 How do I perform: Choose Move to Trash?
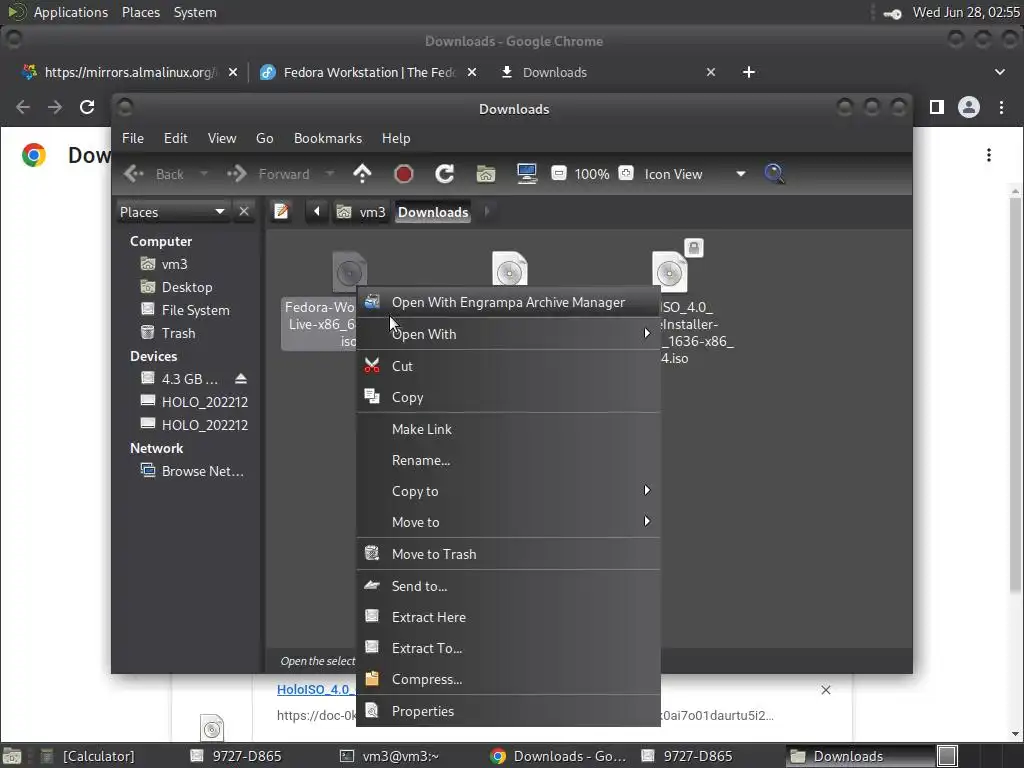click(x=508, y=554)
